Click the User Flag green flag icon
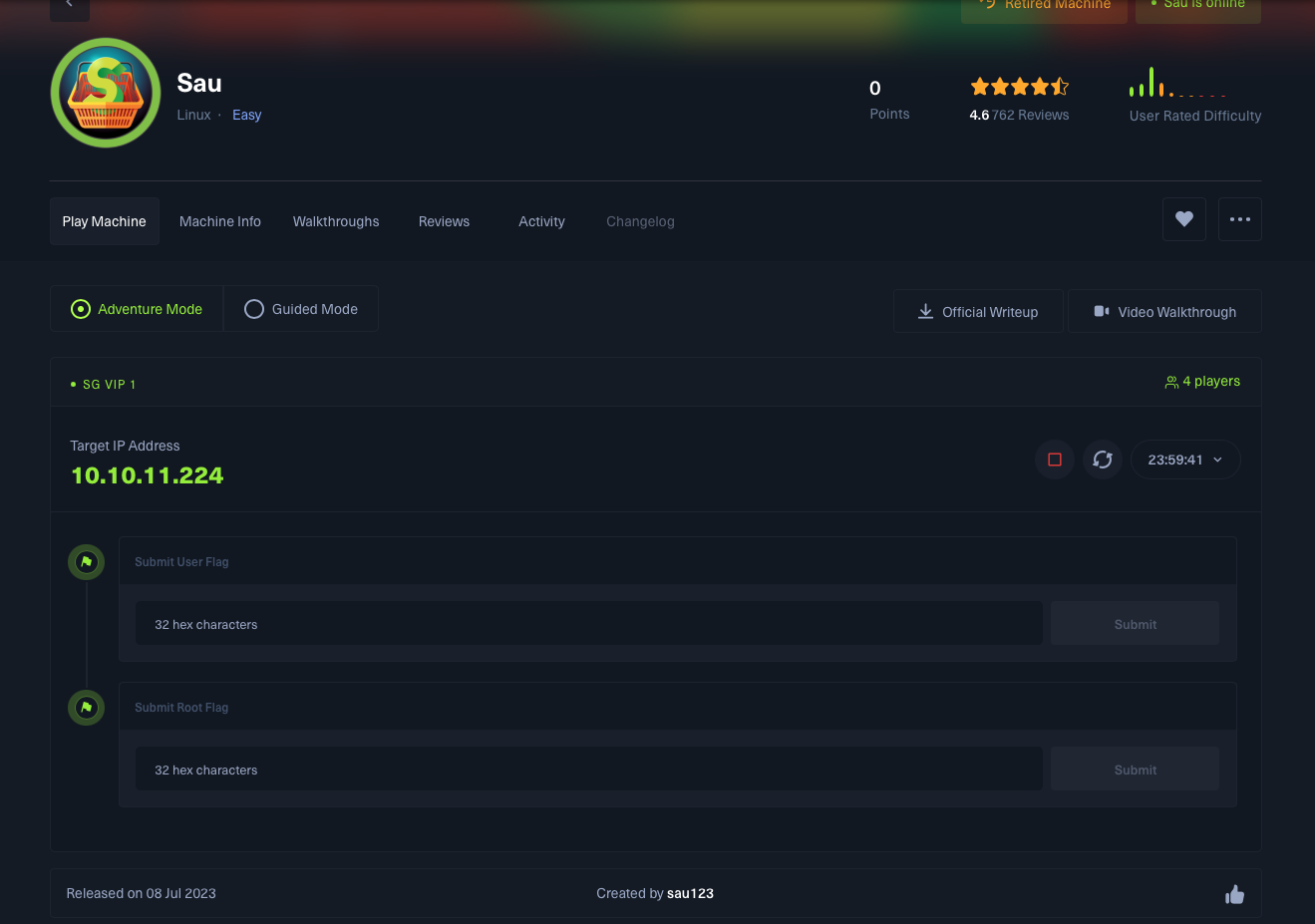 [87, 562]
